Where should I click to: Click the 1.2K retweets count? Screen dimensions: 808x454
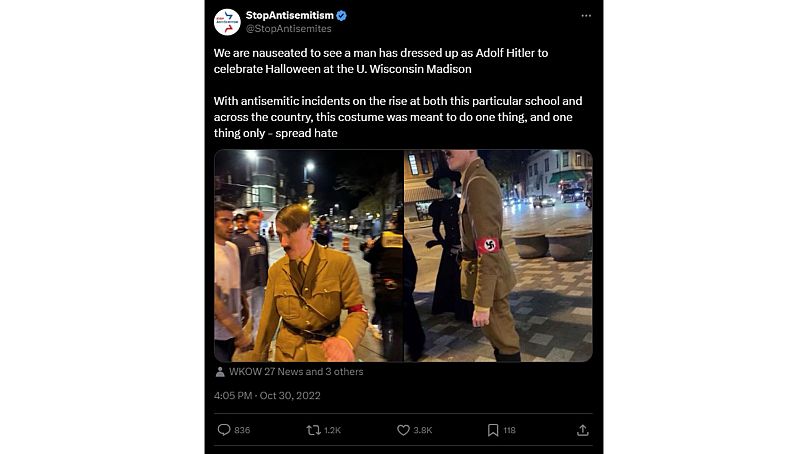[x=332, y=430]
